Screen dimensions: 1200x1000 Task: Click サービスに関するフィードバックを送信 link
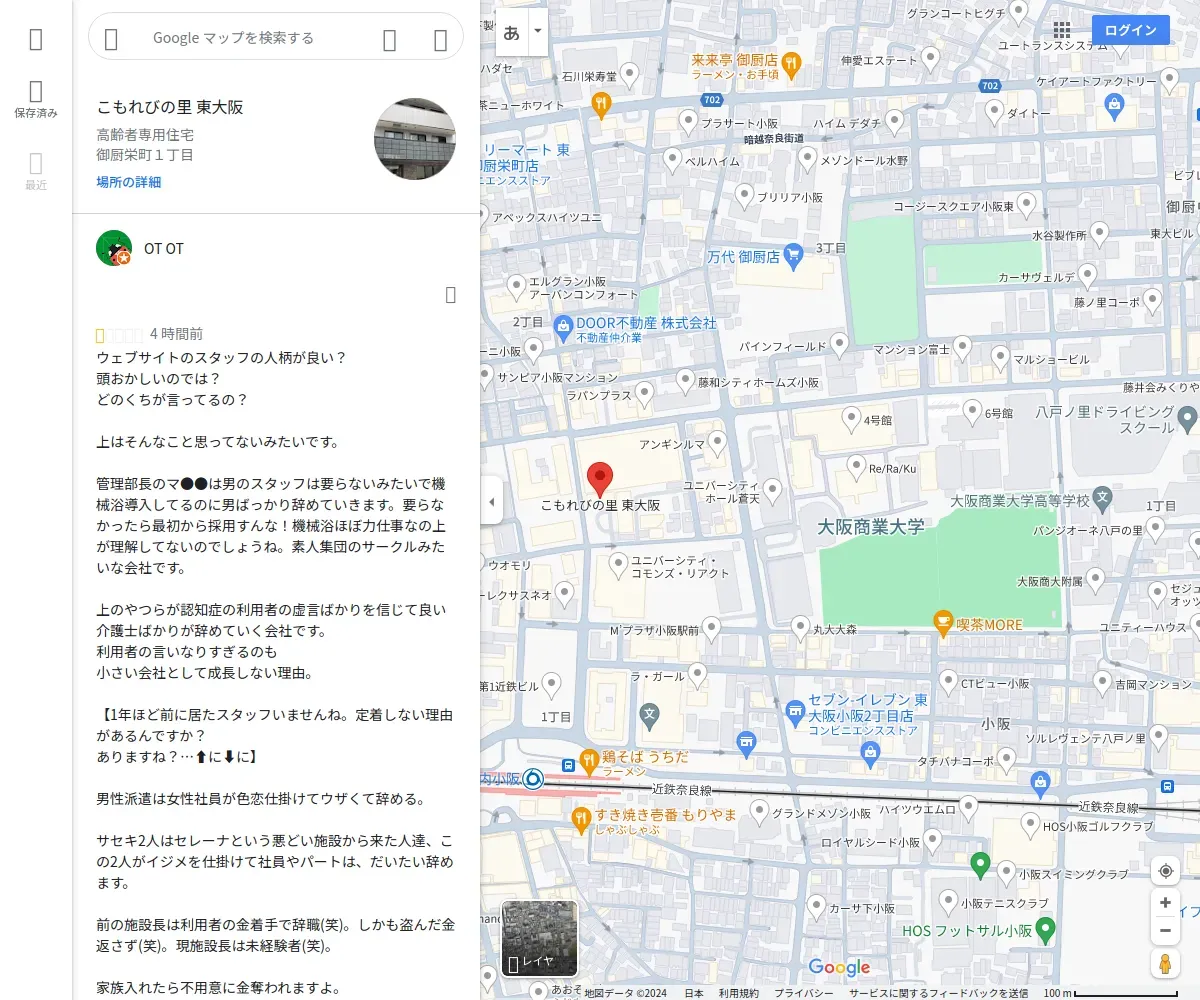tap(938, 993)
